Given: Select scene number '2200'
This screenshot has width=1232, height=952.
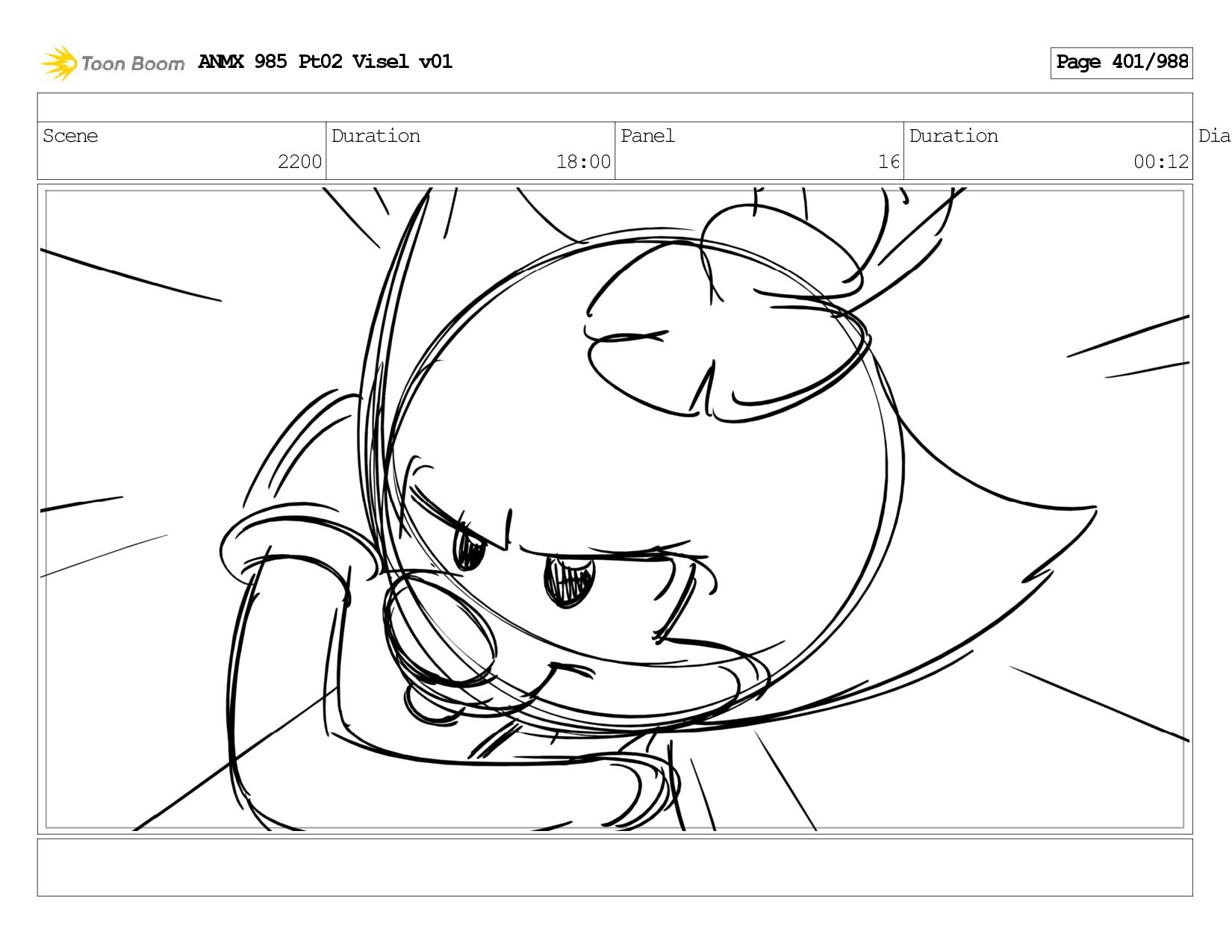Looking at the screenshot, I should tap(299, 161).
